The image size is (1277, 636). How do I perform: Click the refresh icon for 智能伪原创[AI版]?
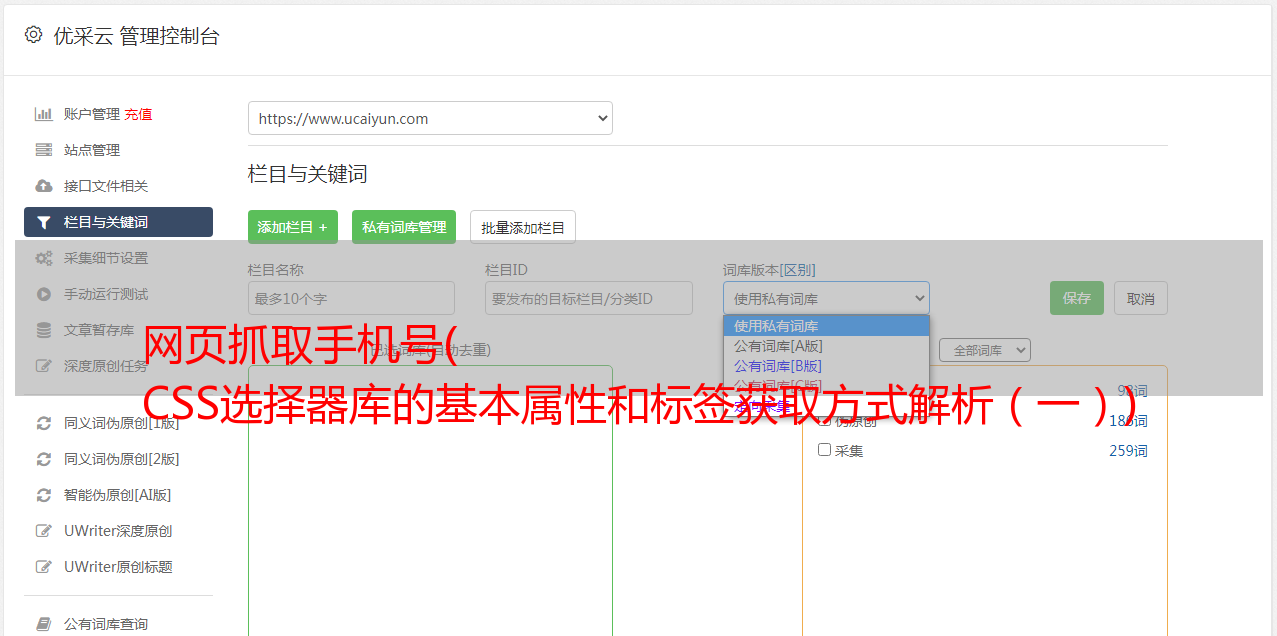43,495
